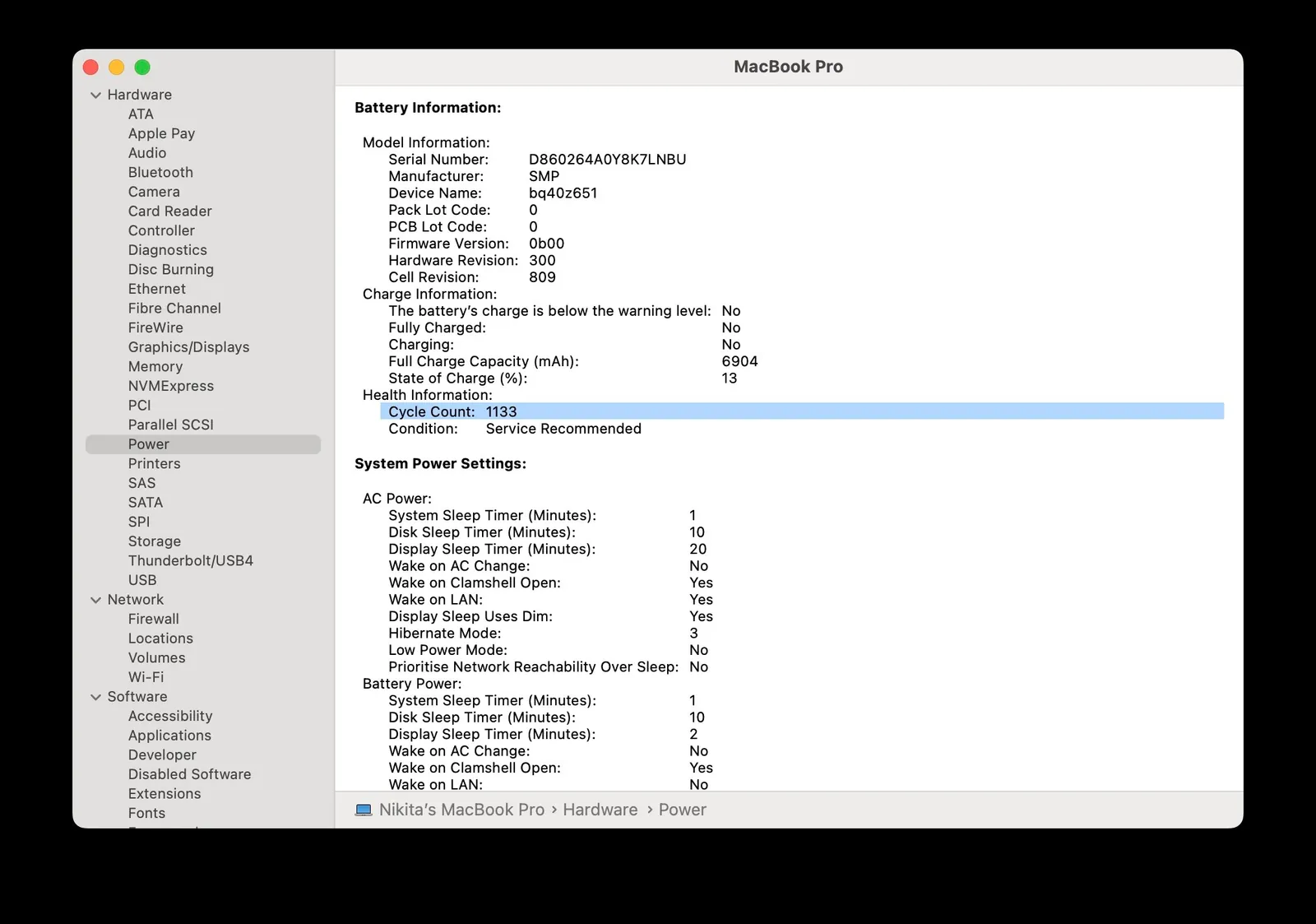This screenshot has height=924, width=1316.
Task: Click the Network section label
Action: pyautogui.click(x=136, y=601)
